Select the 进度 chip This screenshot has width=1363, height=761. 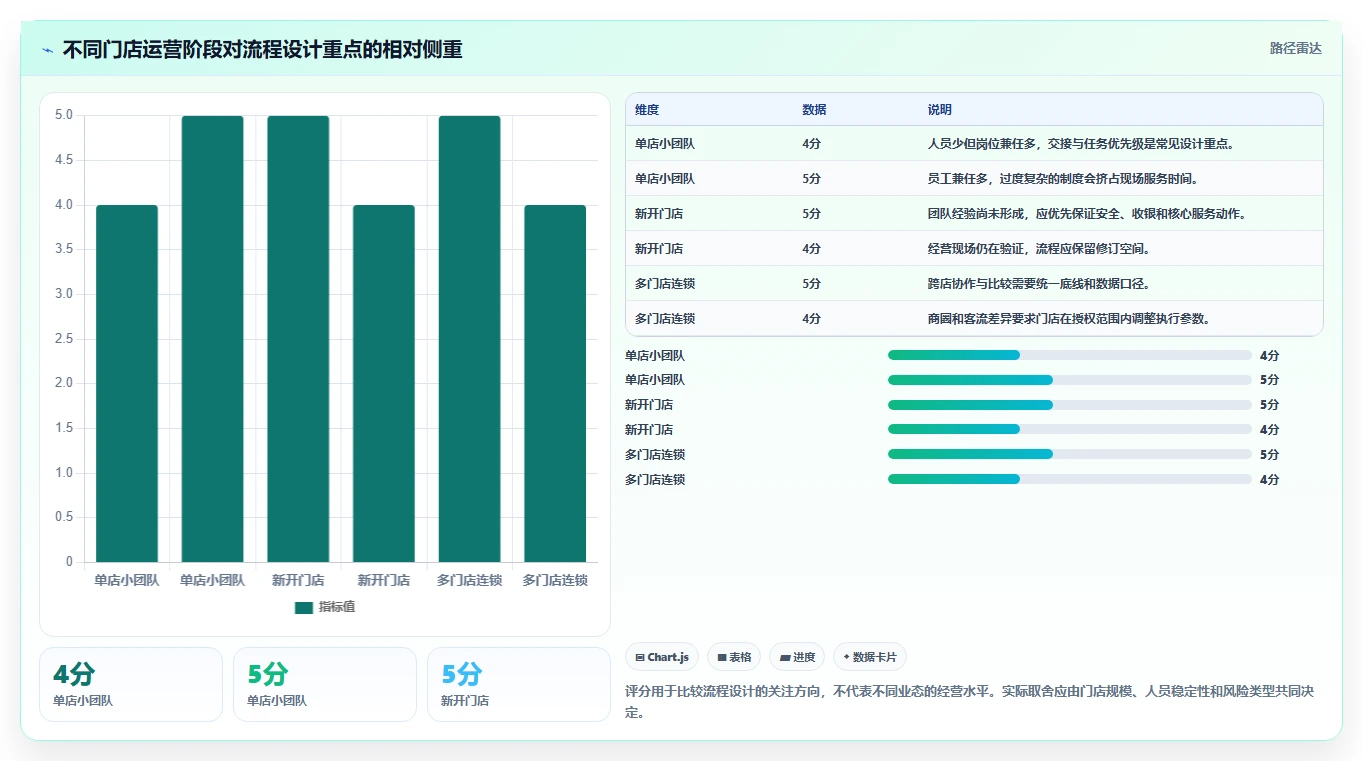tap(797, 657)
